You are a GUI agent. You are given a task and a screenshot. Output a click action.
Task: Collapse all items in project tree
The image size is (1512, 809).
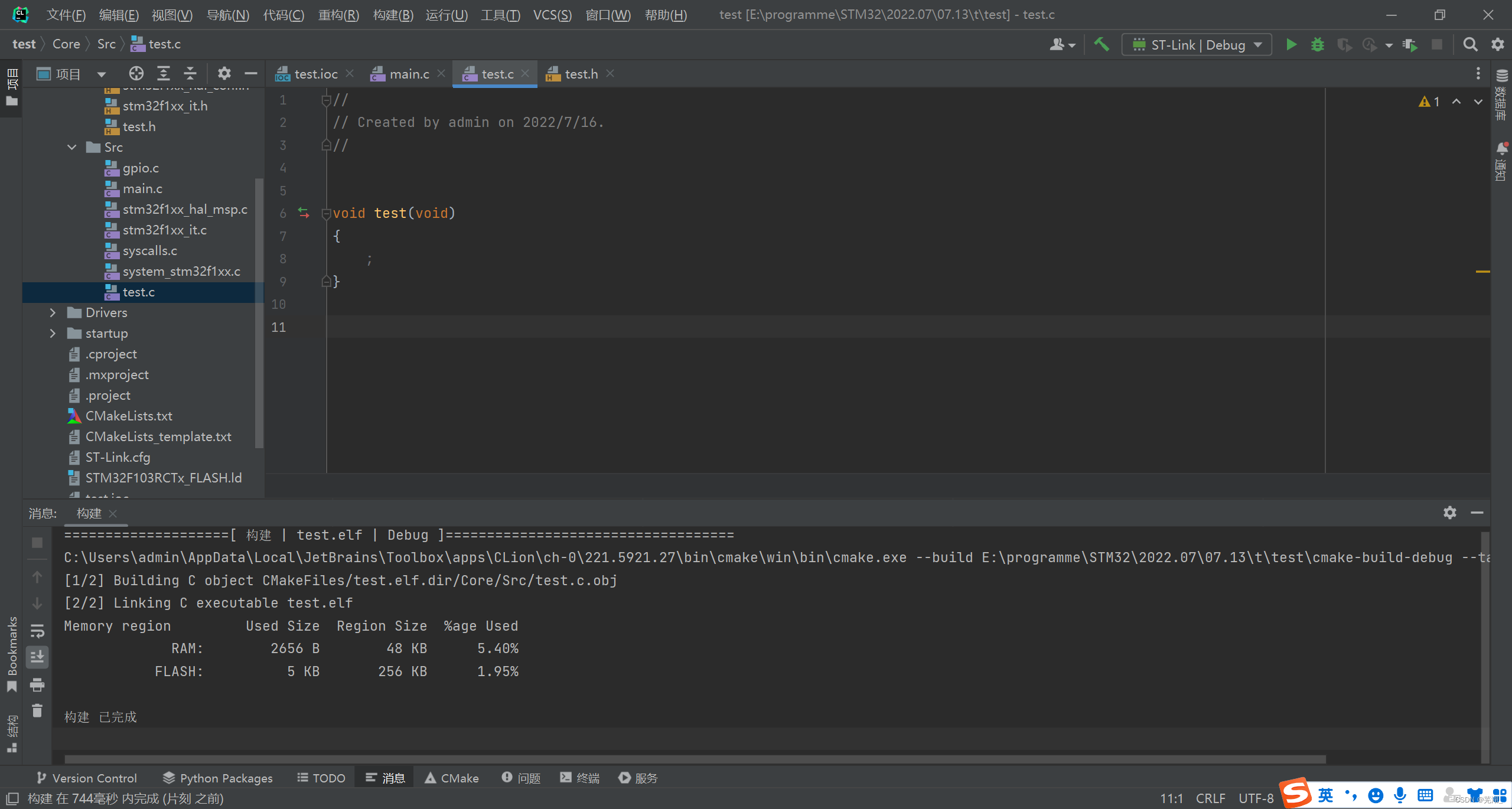(x=190, y=73)
